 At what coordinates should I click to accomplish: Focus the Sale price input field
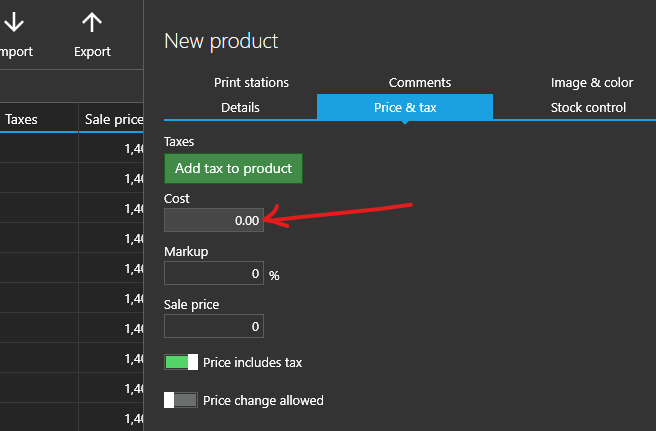[x=214, y=326]
